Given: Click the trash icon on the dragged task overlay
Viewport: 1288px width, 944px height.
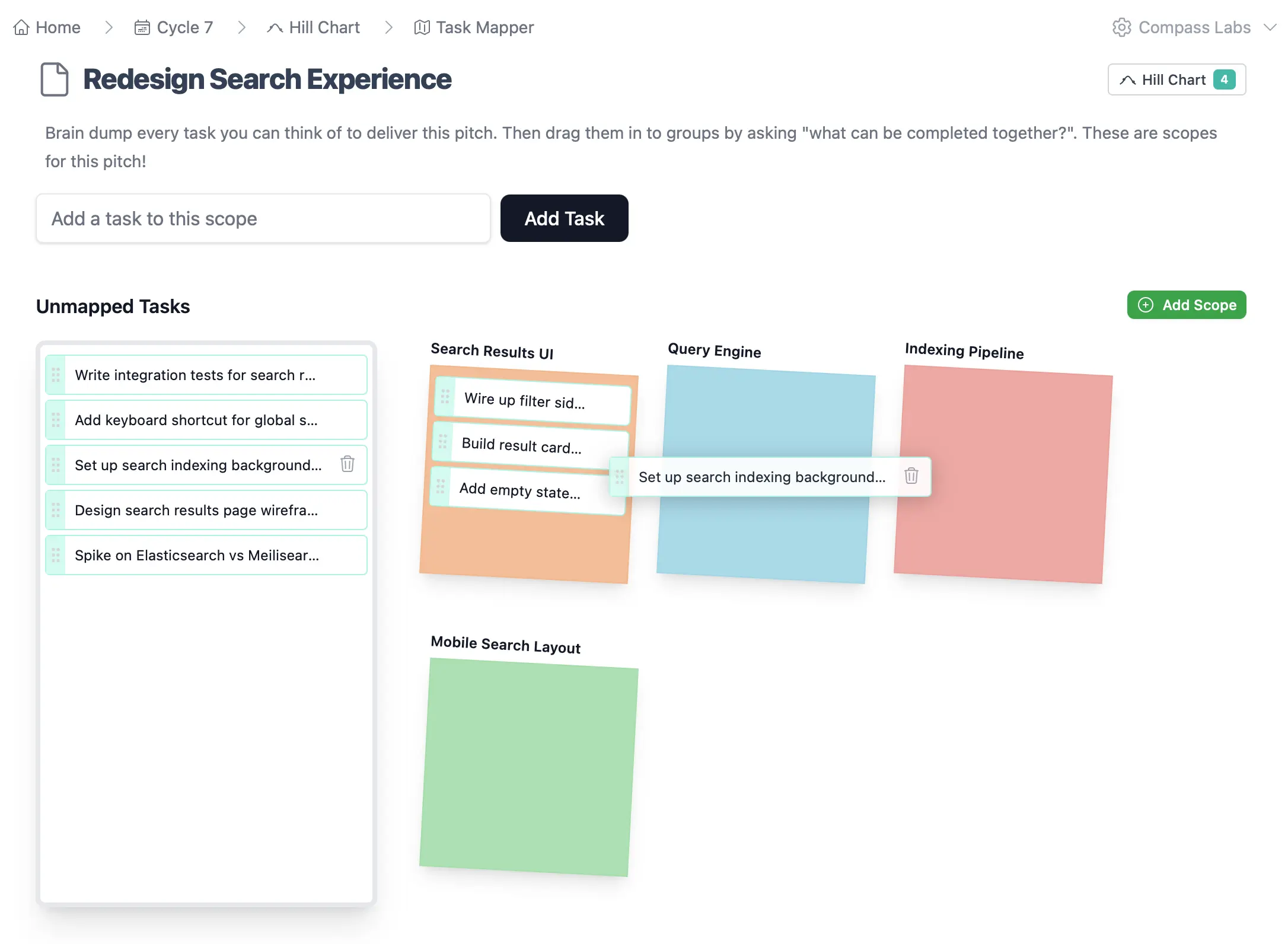Looking at the screenshot, I should (911, 476).
